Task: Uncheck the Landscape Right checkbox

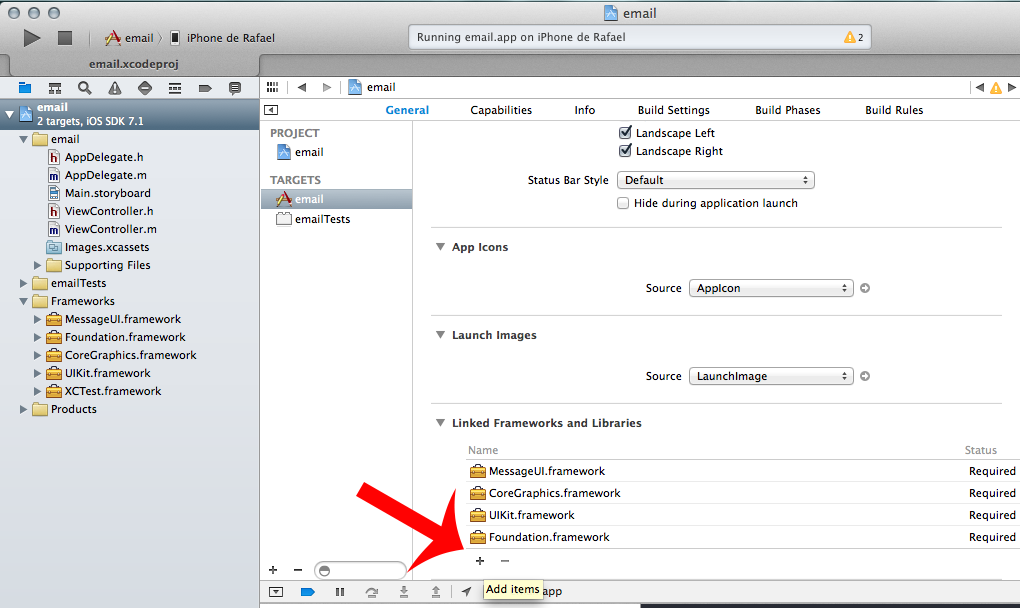Action: click(x=626, y=151)
